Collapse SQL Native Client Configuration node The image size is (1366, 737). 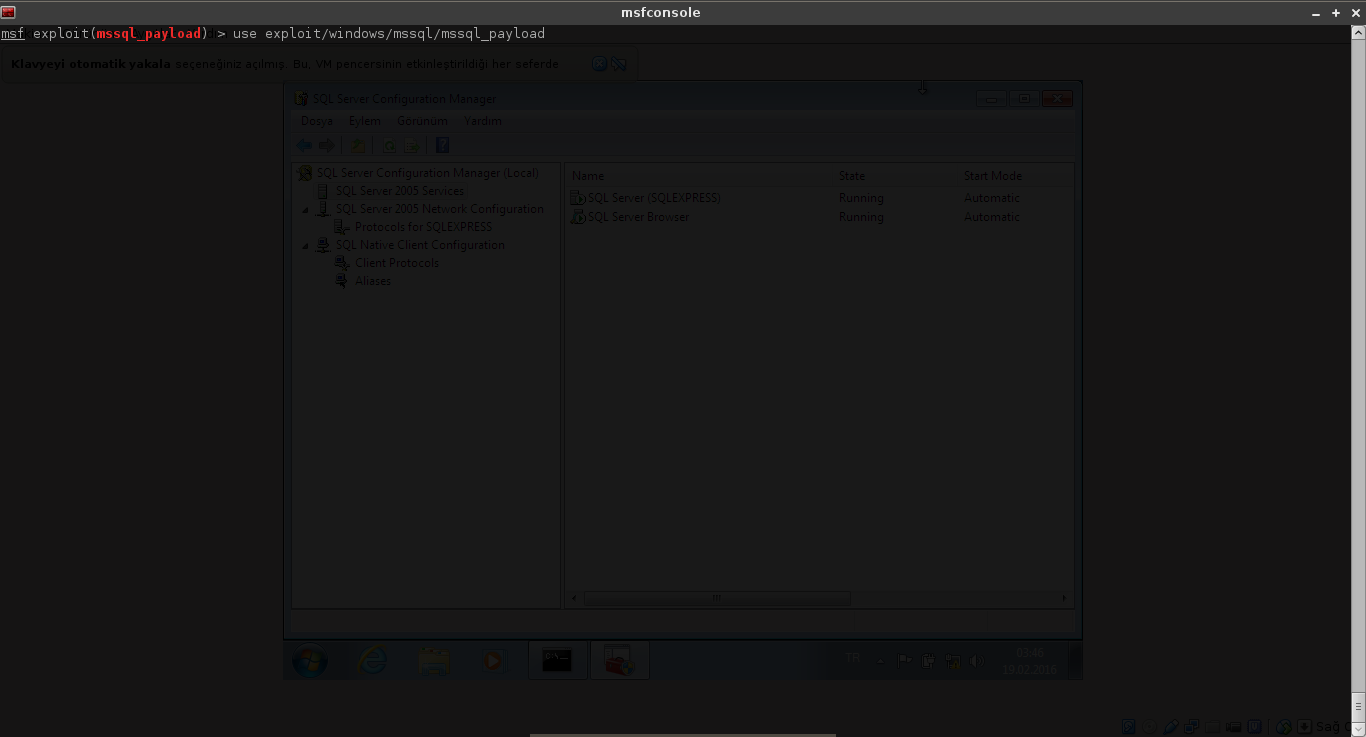[x=306, y=246]
